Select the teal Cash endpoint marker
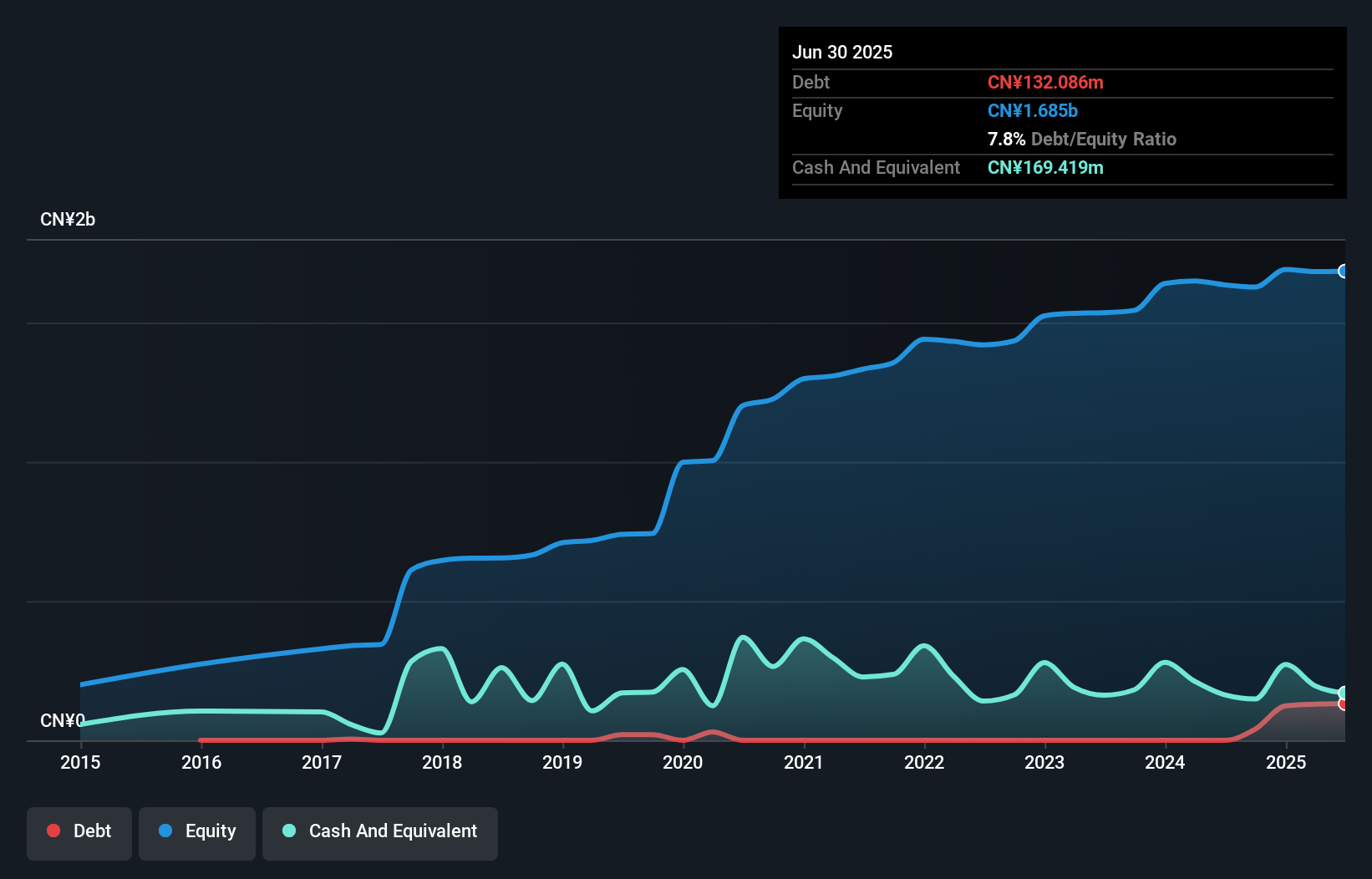The image size is (1372, 879). [1344, 693]
